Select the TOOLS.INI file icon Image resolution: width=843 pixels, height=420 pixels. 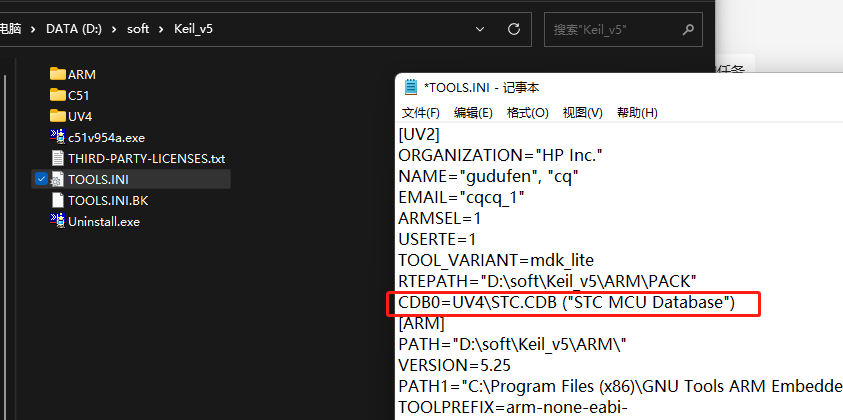pos(58,179)
